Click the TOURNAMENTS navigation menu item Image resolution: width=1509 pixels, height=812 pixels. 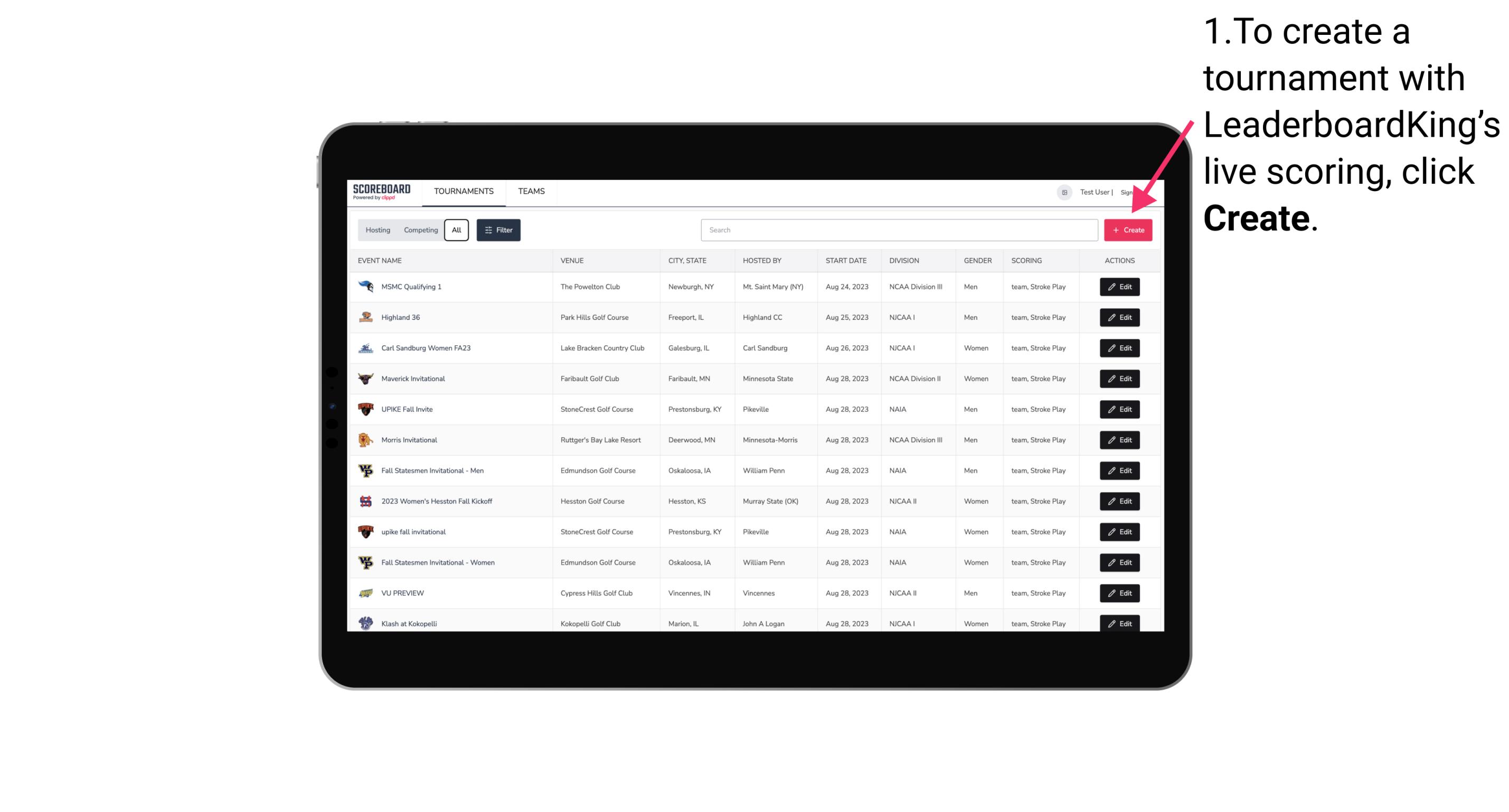tap(464, 191)
